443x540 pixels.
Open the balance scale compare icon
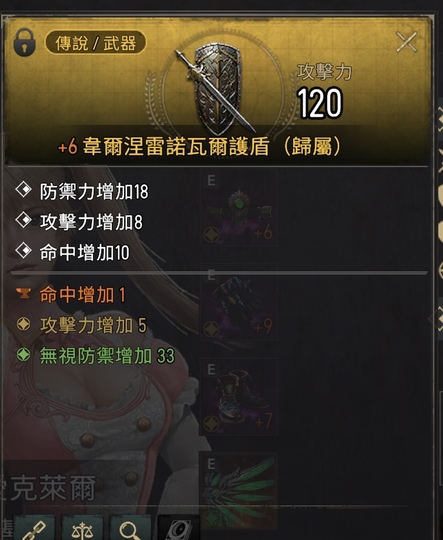(82, 528)
